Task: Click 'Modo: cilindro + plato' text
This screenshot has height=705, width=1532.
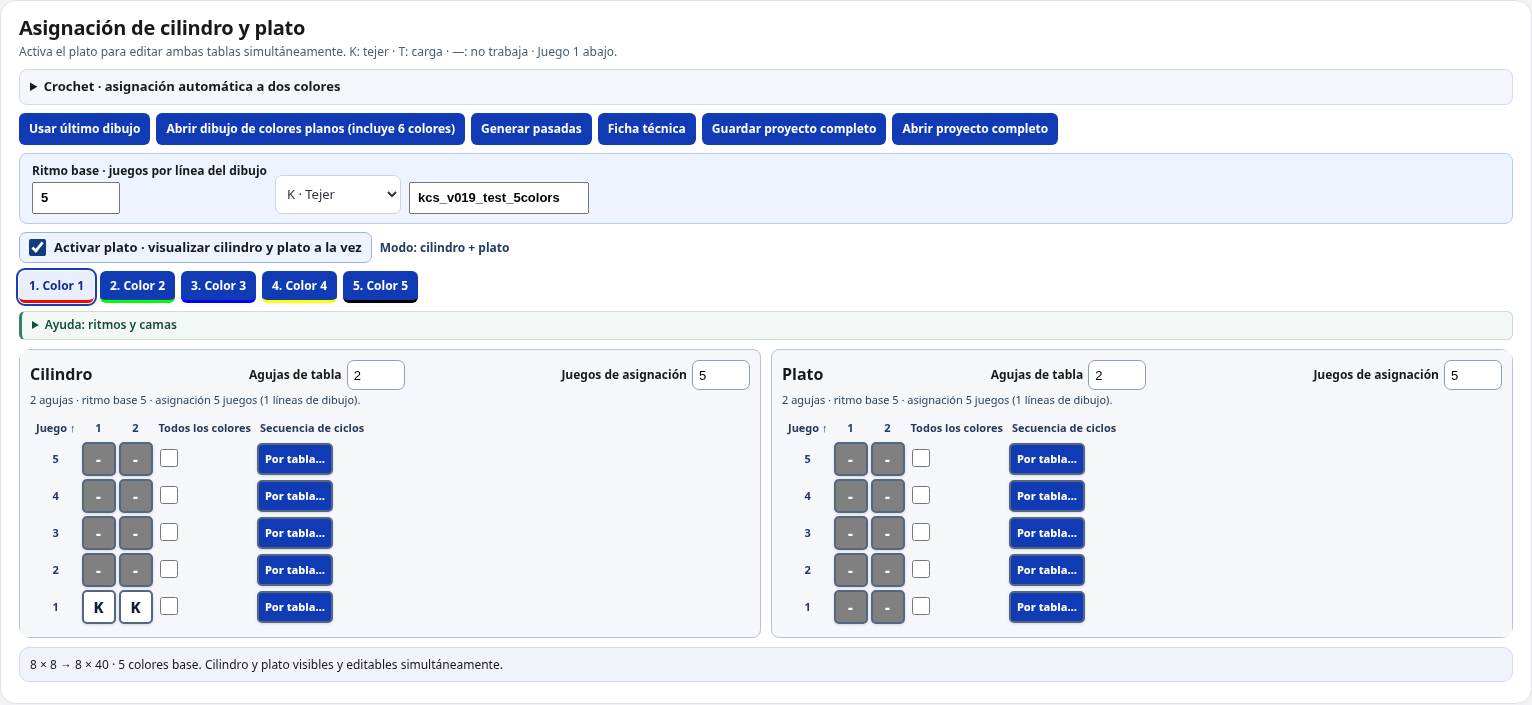Action: click(x=445, y=247)
